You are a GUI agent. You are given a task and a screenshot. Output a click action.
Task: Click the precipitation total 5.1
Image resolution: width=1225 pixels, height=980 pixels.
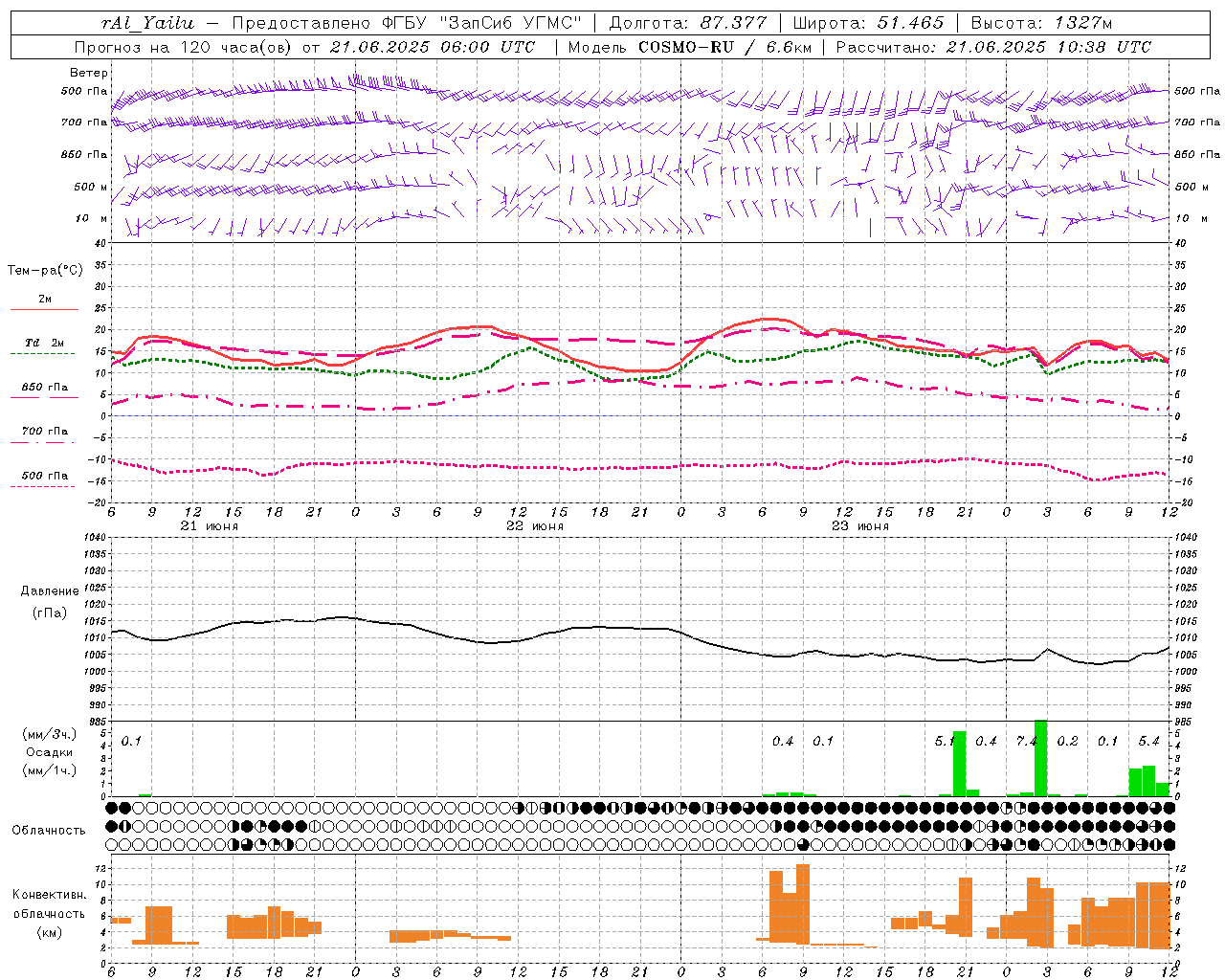tap(945, 742)
